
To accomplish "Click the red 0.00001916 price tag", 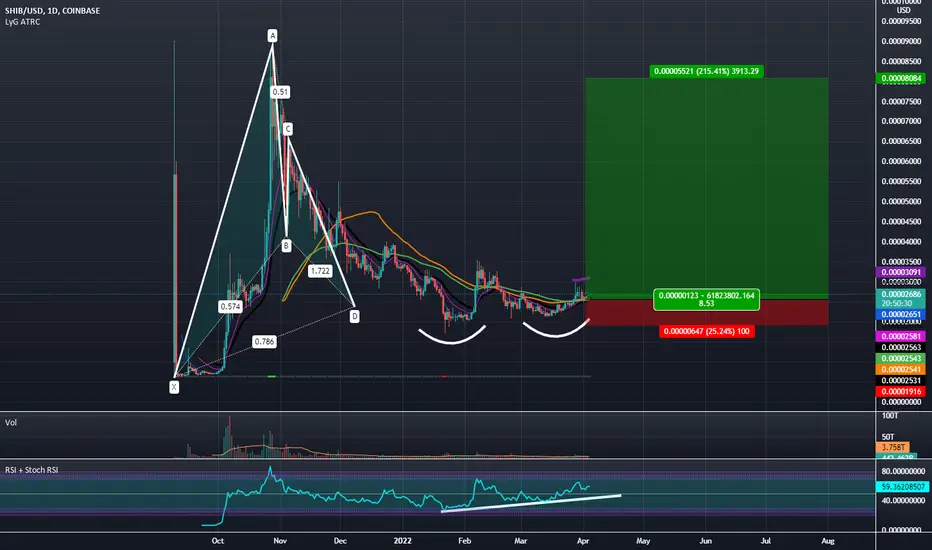I will [901, 391].
